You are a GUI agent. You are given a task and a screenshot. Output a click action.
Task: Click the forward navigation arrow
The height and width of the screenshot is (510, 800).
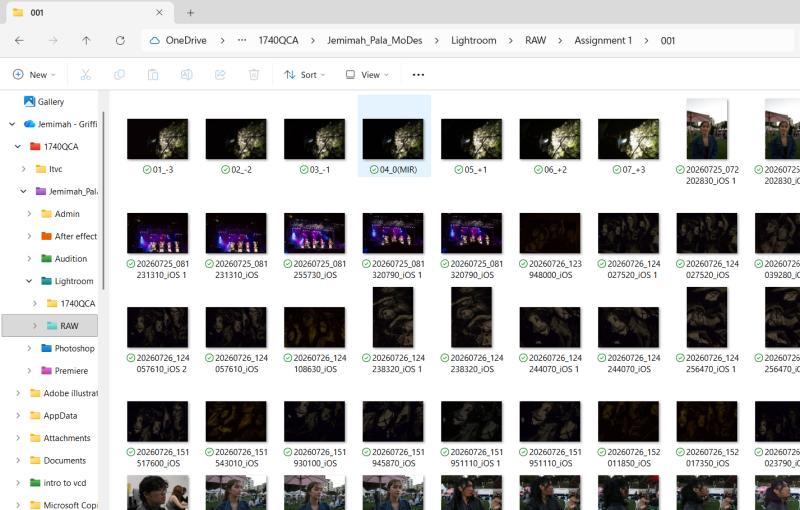(x=53, y=40)
